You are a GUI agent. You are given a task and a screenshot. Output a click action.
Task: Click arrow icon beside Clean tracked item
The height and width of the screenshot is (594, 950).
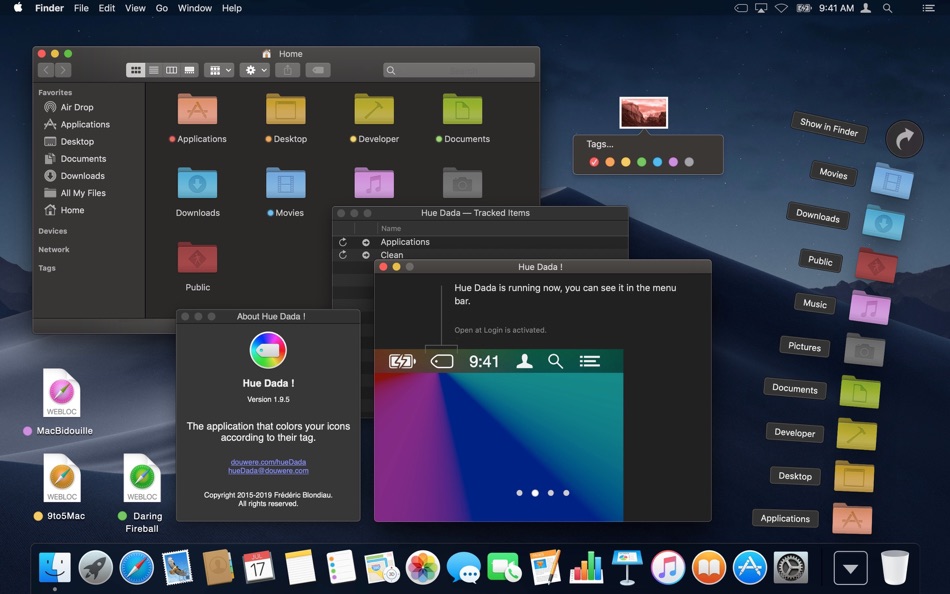click(x=366, y=255)
